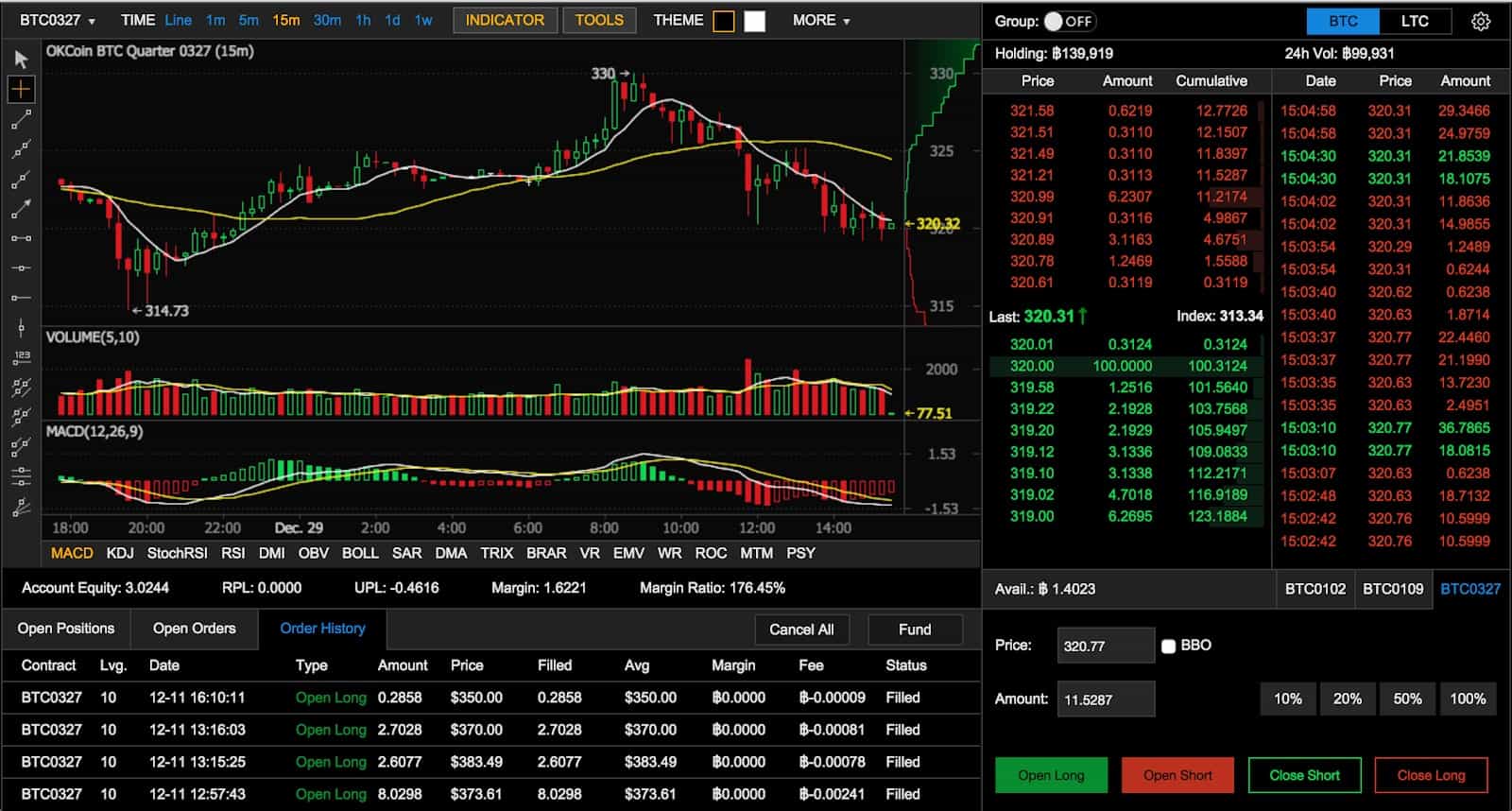Select the diagonal two-point line segment tool

(x=21, y=120)
